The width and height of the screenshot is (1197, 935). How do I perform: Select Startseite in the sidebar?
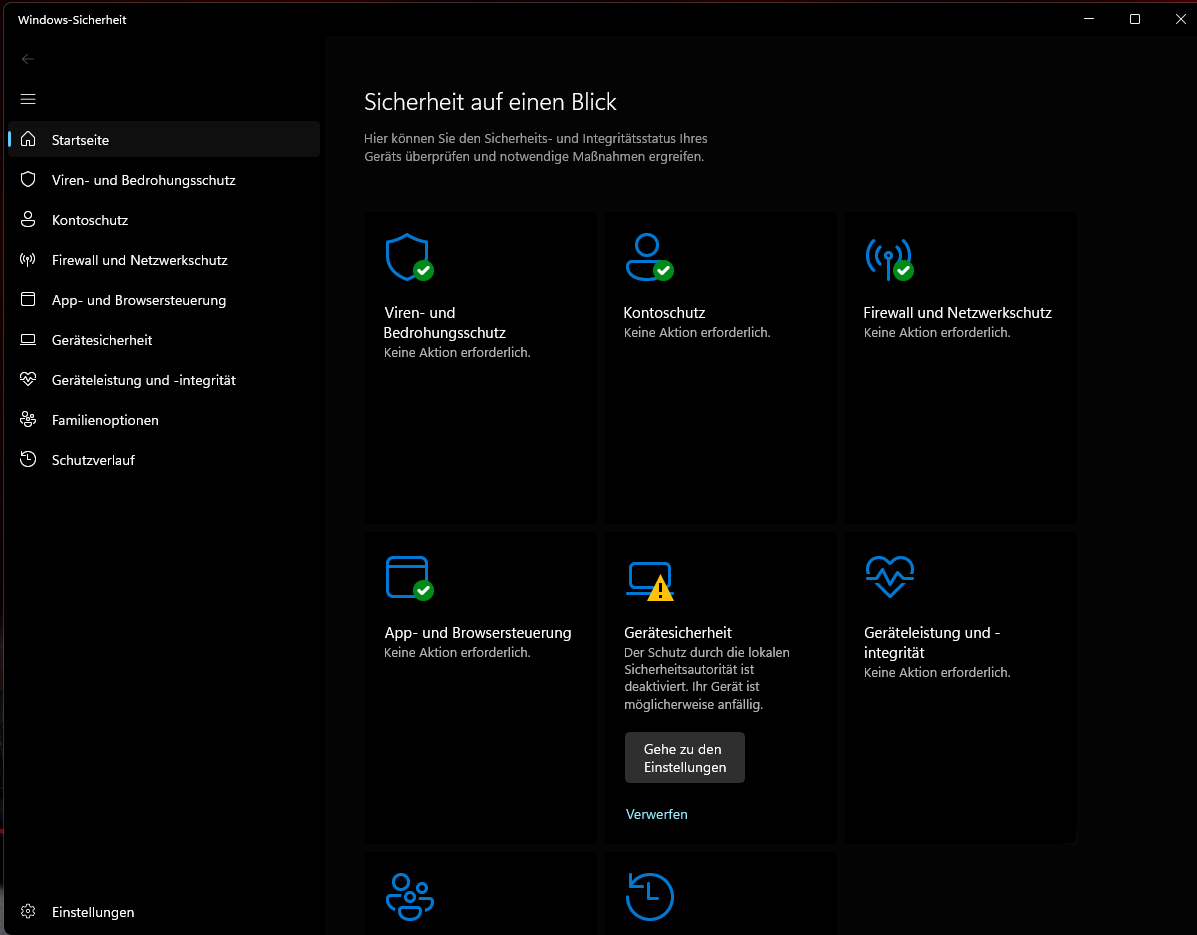click(80, 140)
